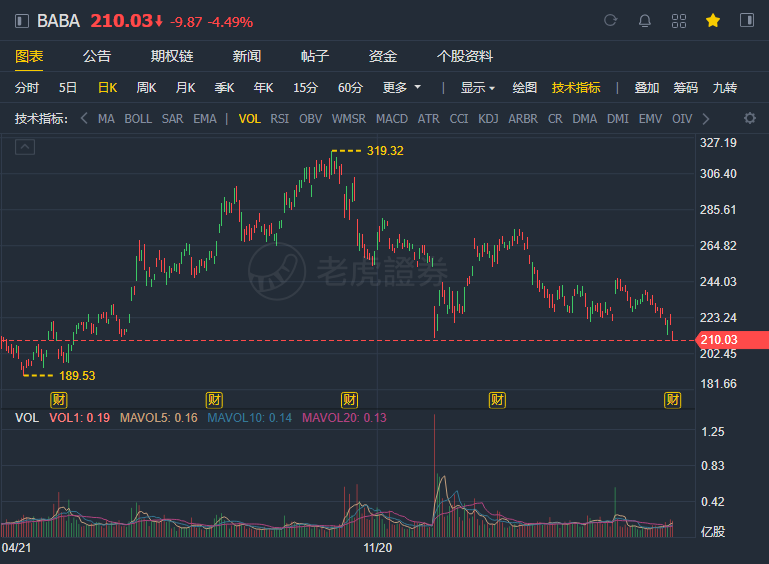
Task: Select the KDJ sub-indicator
Action: [x=488, y=119]
